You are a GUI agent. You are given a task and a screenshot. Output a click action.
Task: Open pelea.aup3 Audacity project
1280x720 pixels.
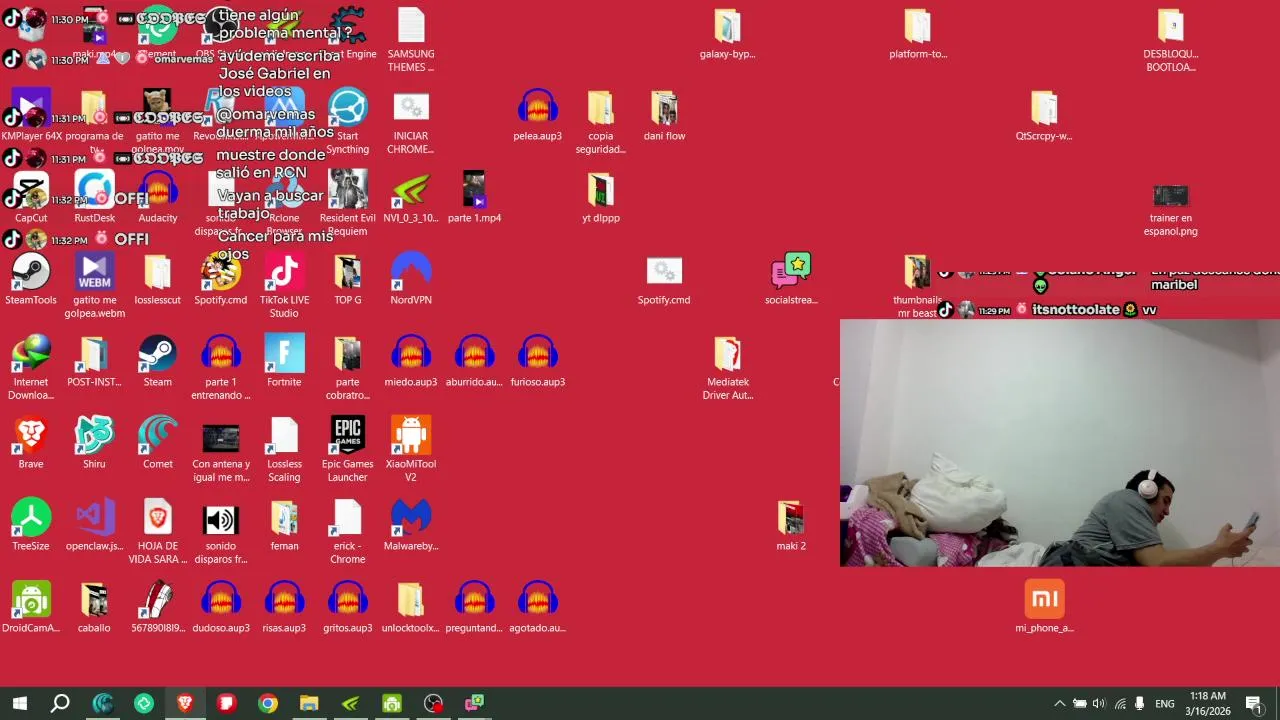tap(537, 116)
